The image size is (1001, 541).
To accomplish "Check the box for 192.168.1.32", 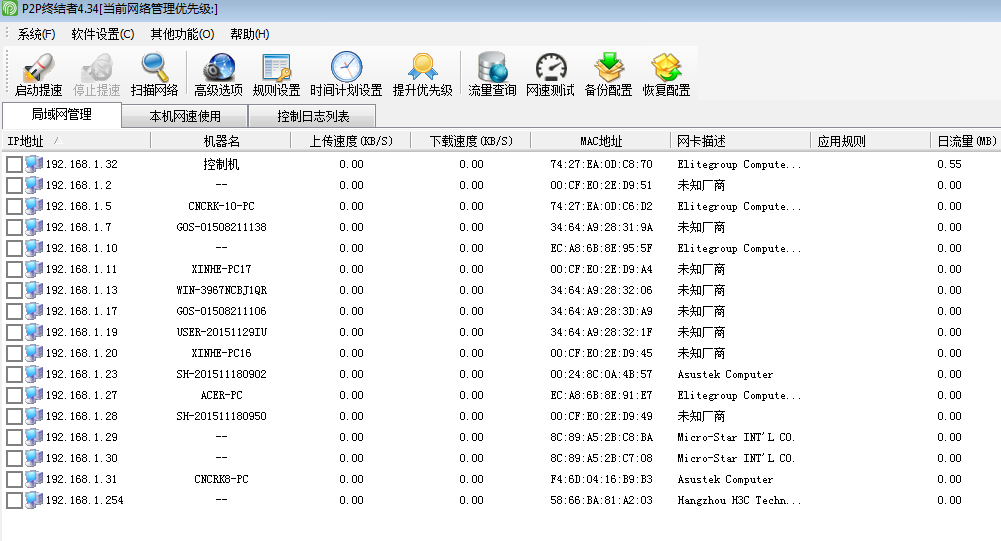I will [x=14, y=165].
